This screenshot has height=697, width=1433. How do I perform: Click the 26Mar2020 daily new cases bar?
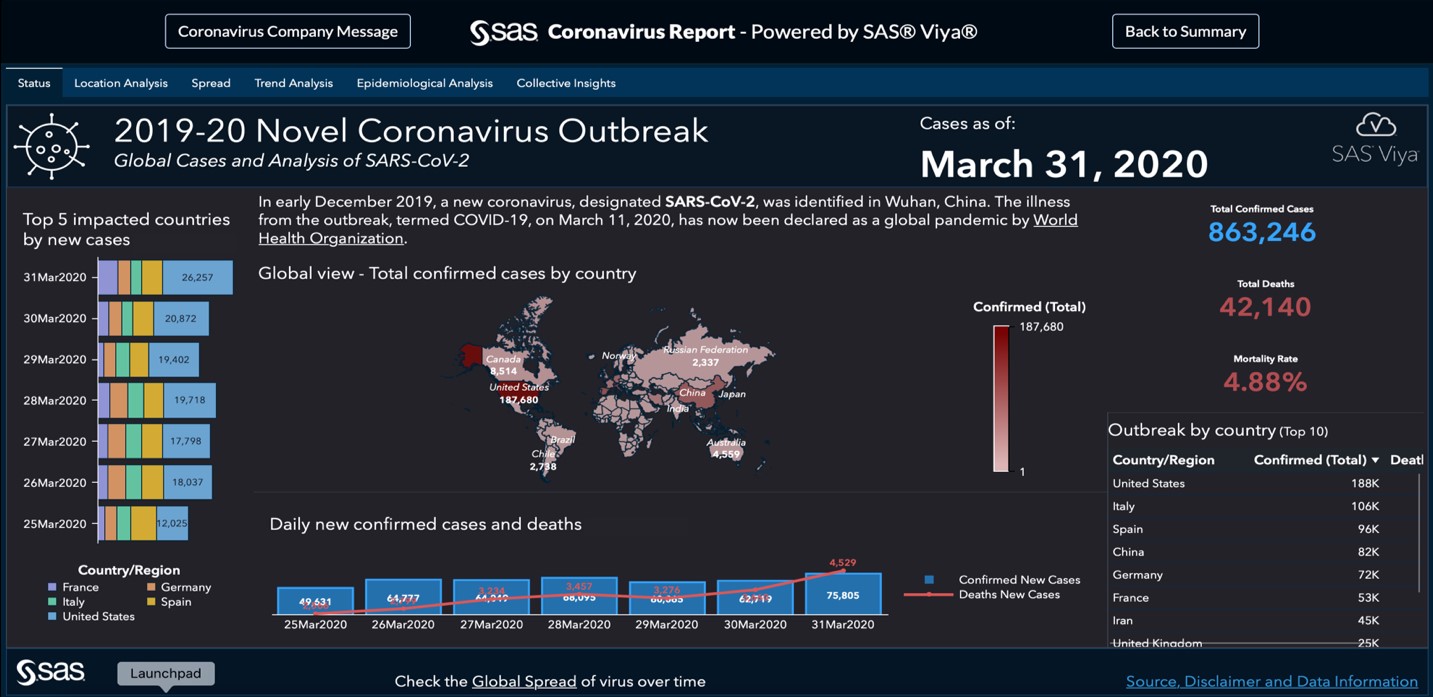[x=403, y=596]
